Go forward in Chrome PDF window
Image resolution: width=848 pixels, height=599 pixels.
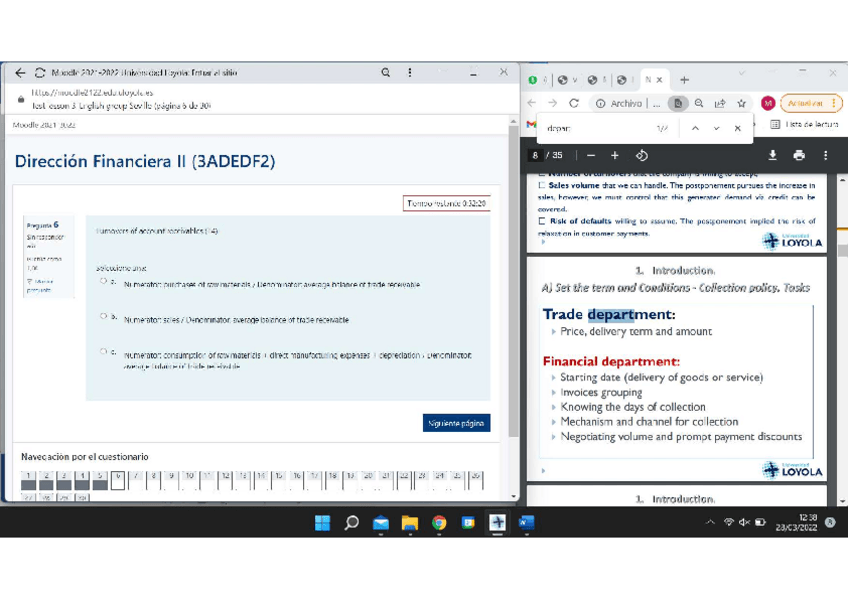(x=552, y=103)
